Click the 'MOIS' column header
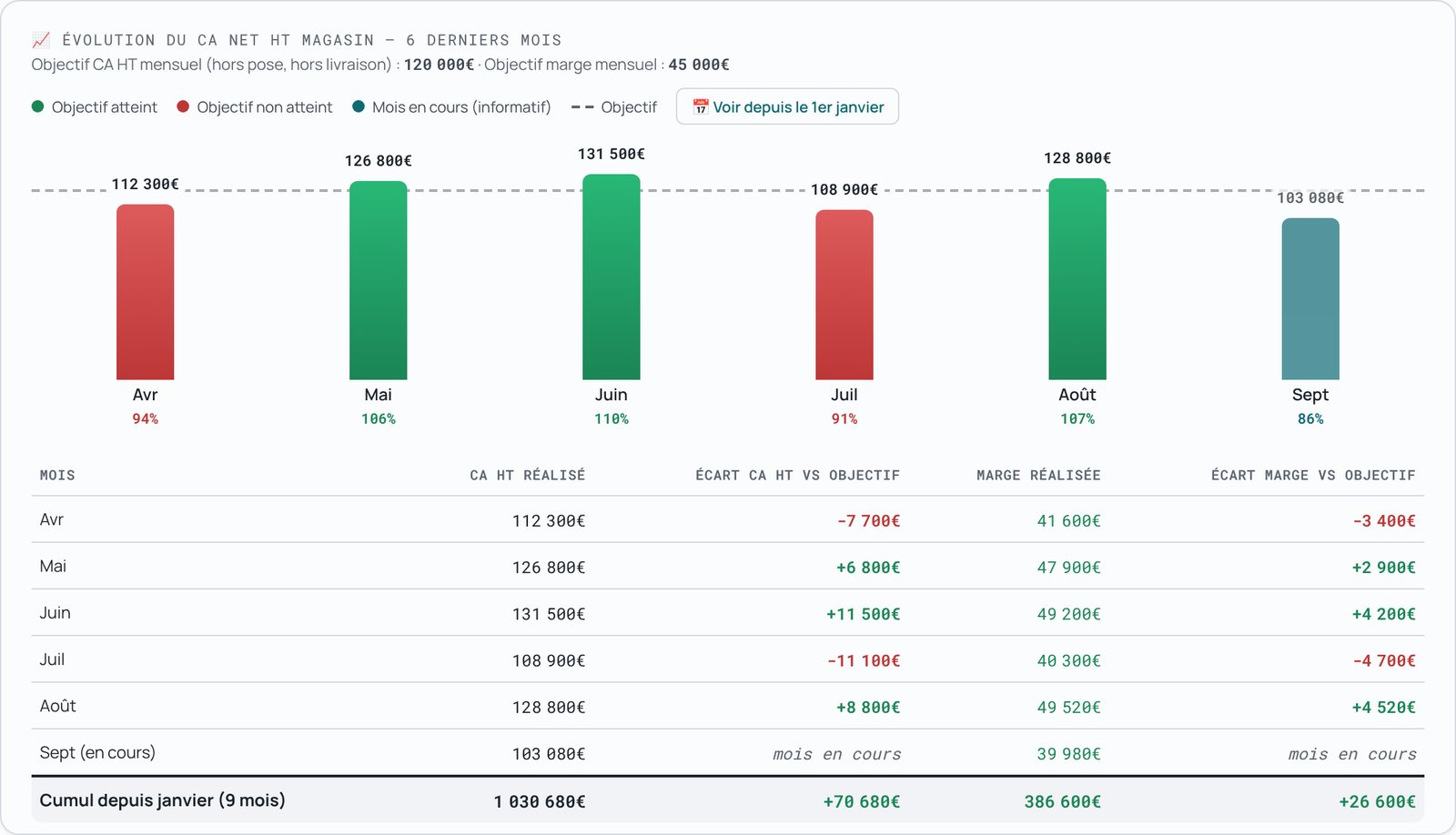The height and width of the screenshot is (835, 1456). tap(57, 476)
